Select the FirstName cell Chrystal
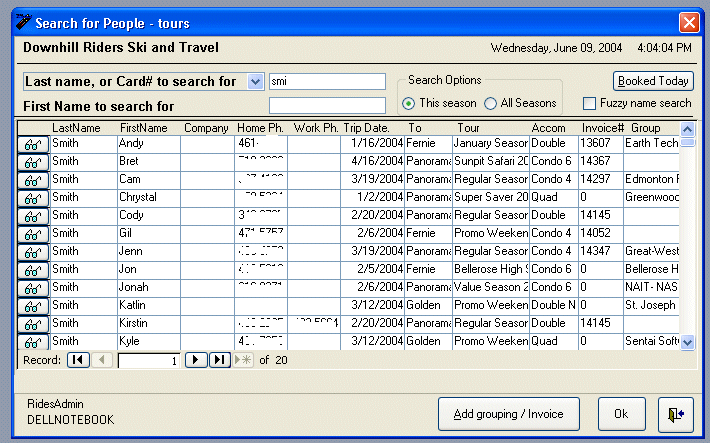The image size is (710, 443). (149, 197)
